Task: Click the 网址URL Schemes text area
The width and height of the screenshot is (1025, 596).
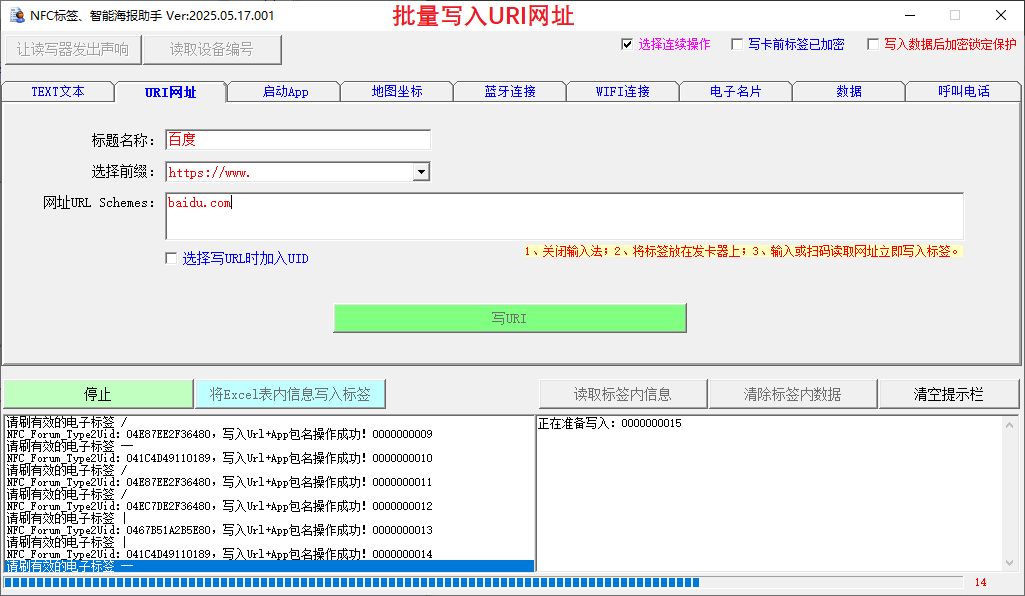Action: pyautogui.click(x=564, y=216)
